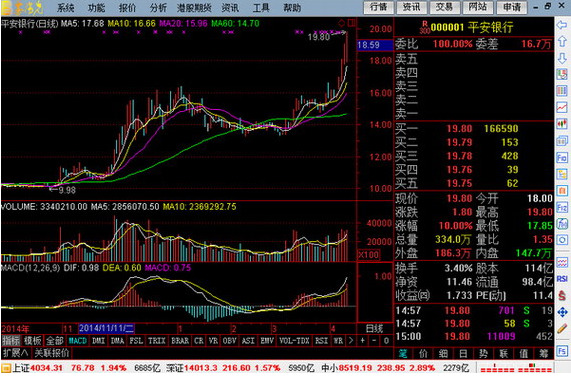Viewport: 571px width, 377px height.
Task: Click the 资讯 button at top right
Action: click(x=412, y=7)
